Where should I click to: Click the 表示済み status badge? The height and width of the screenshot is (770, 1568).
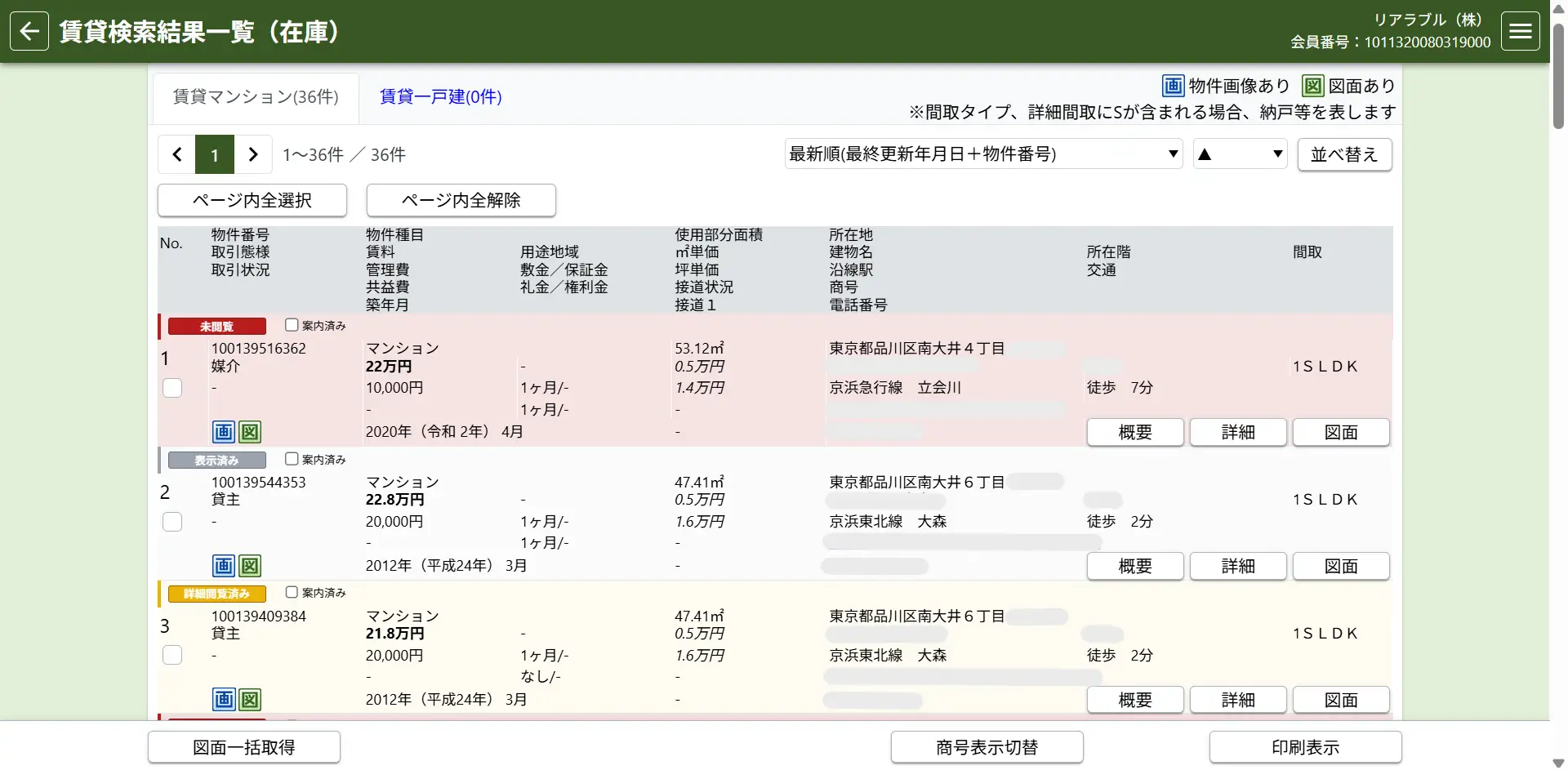point(217,460)
